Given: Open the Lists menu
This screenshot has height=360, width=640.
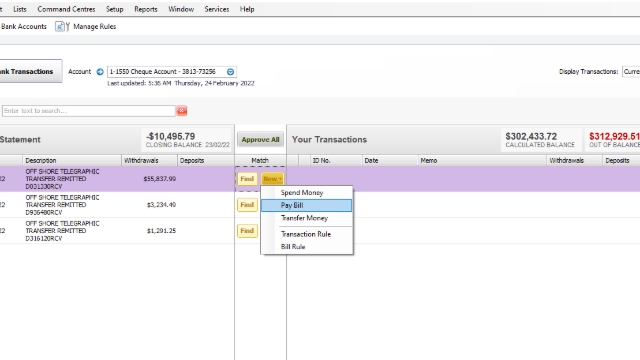Looking at the screenshot, I should point(20,9).
